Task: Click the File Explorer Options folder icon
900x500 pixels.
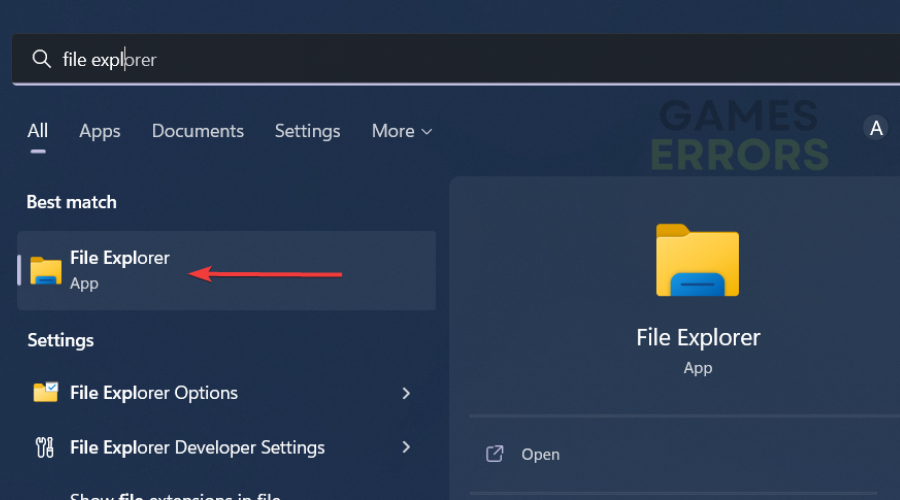Action: pyautogui.click(x=46, y=393)
